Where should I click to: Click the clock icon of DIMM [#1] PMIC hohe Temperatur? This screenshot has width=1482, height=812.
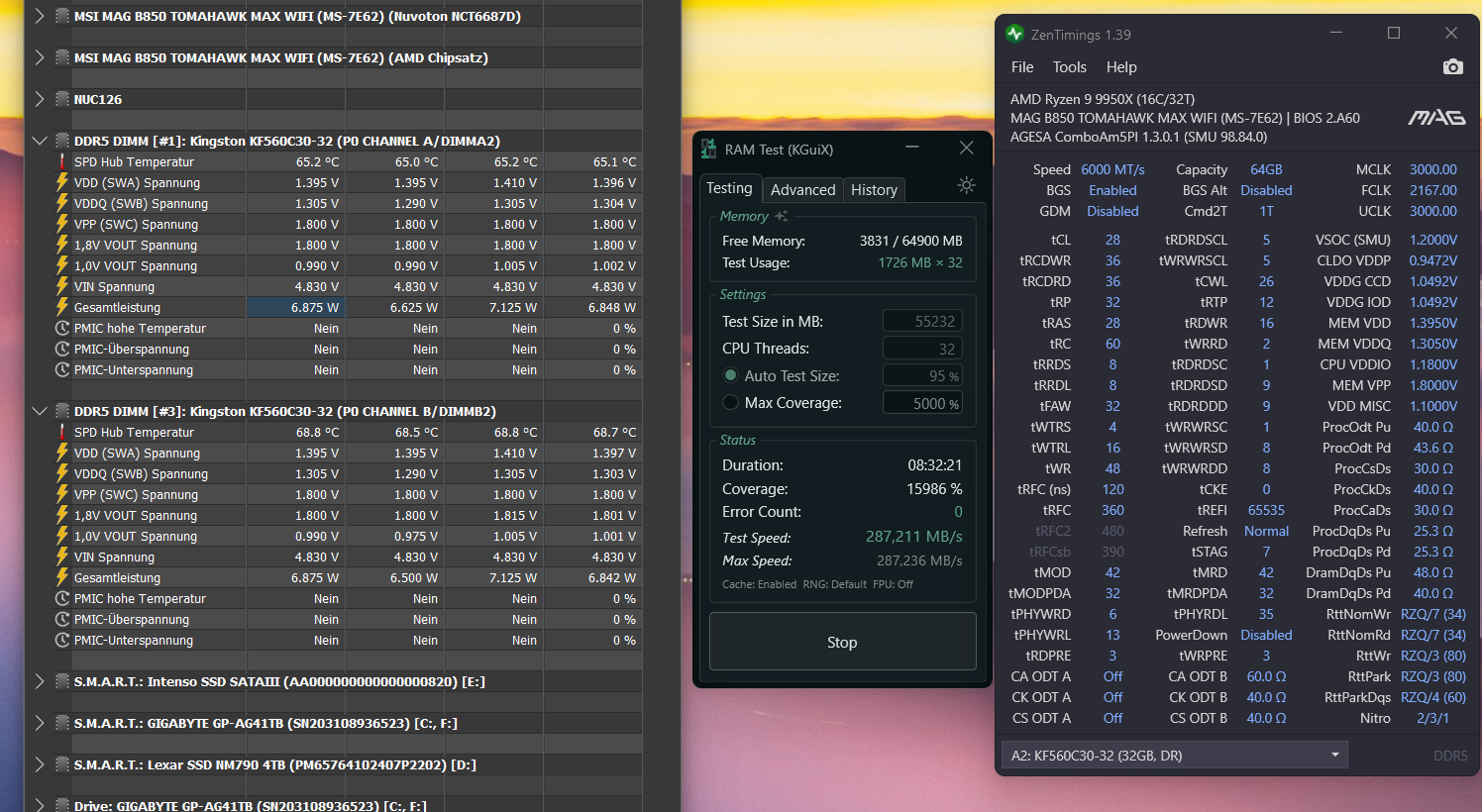coord(61,328)
